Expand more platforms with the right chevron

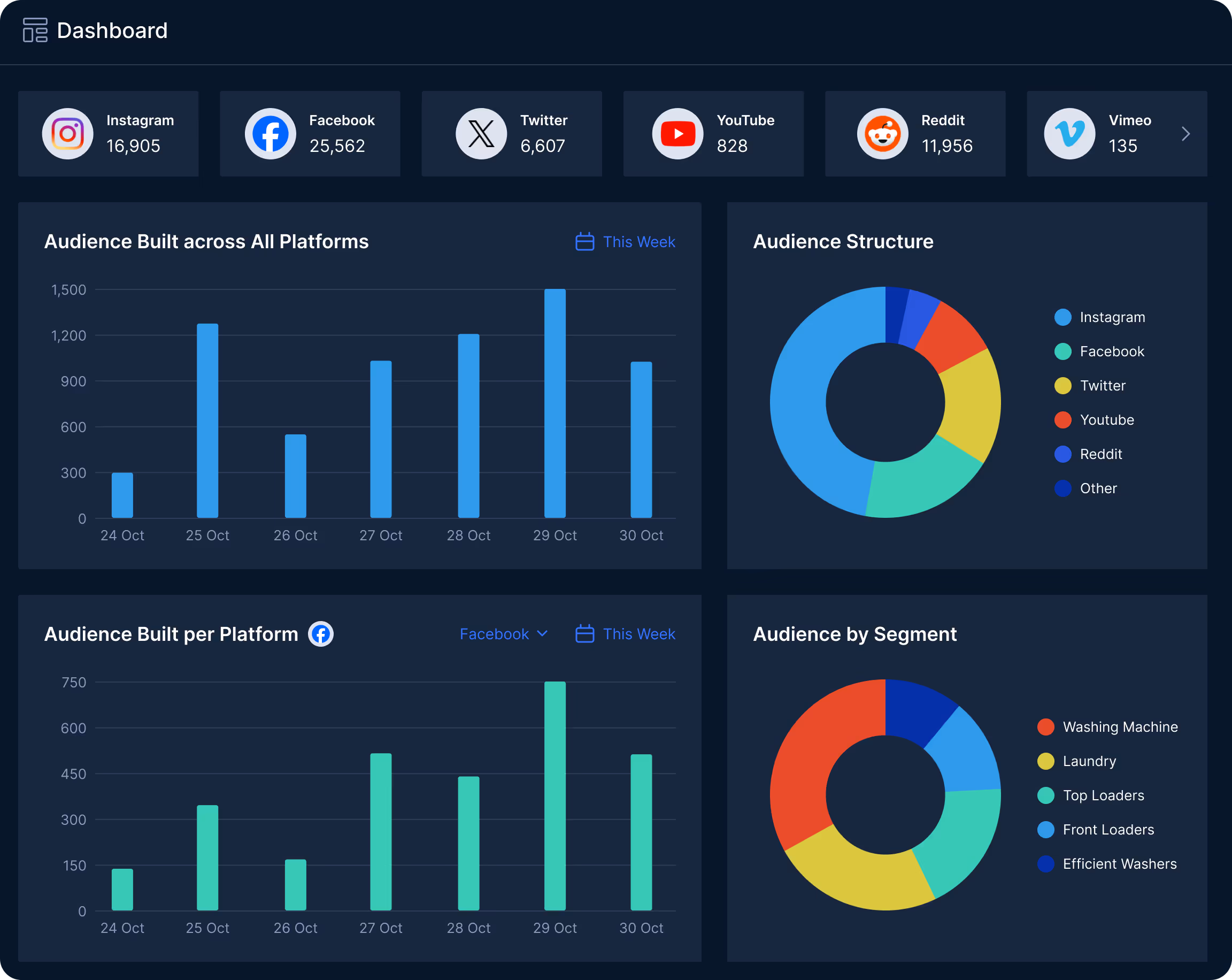1185,133
